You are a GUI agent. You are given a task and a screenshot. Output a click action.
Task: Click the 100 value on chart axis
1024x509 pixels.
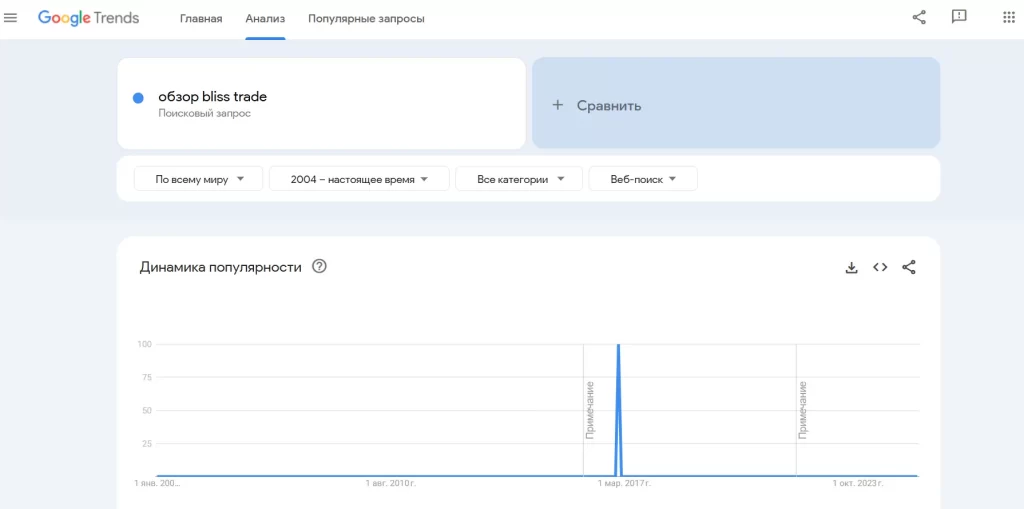[x=143, y=344]
